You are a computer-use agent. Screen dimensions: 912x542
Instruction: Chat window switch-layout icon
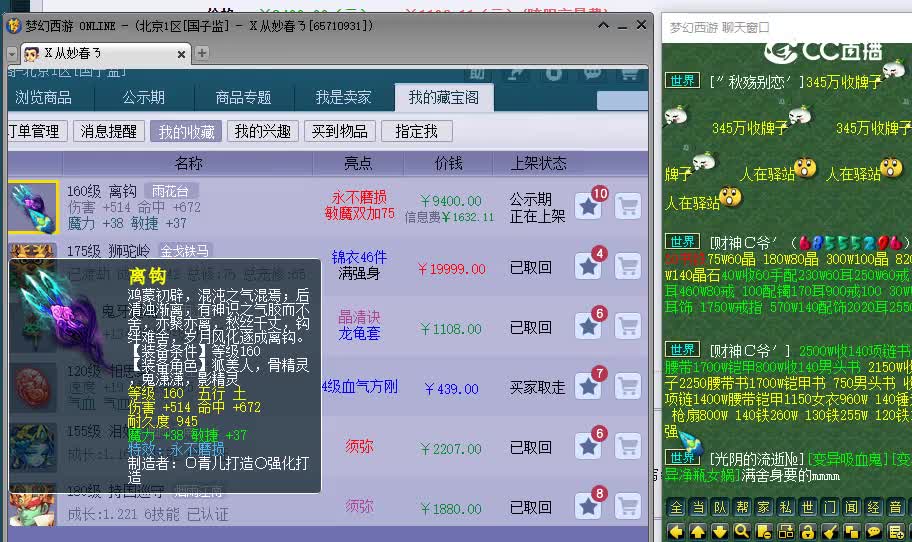click(786, 531)
